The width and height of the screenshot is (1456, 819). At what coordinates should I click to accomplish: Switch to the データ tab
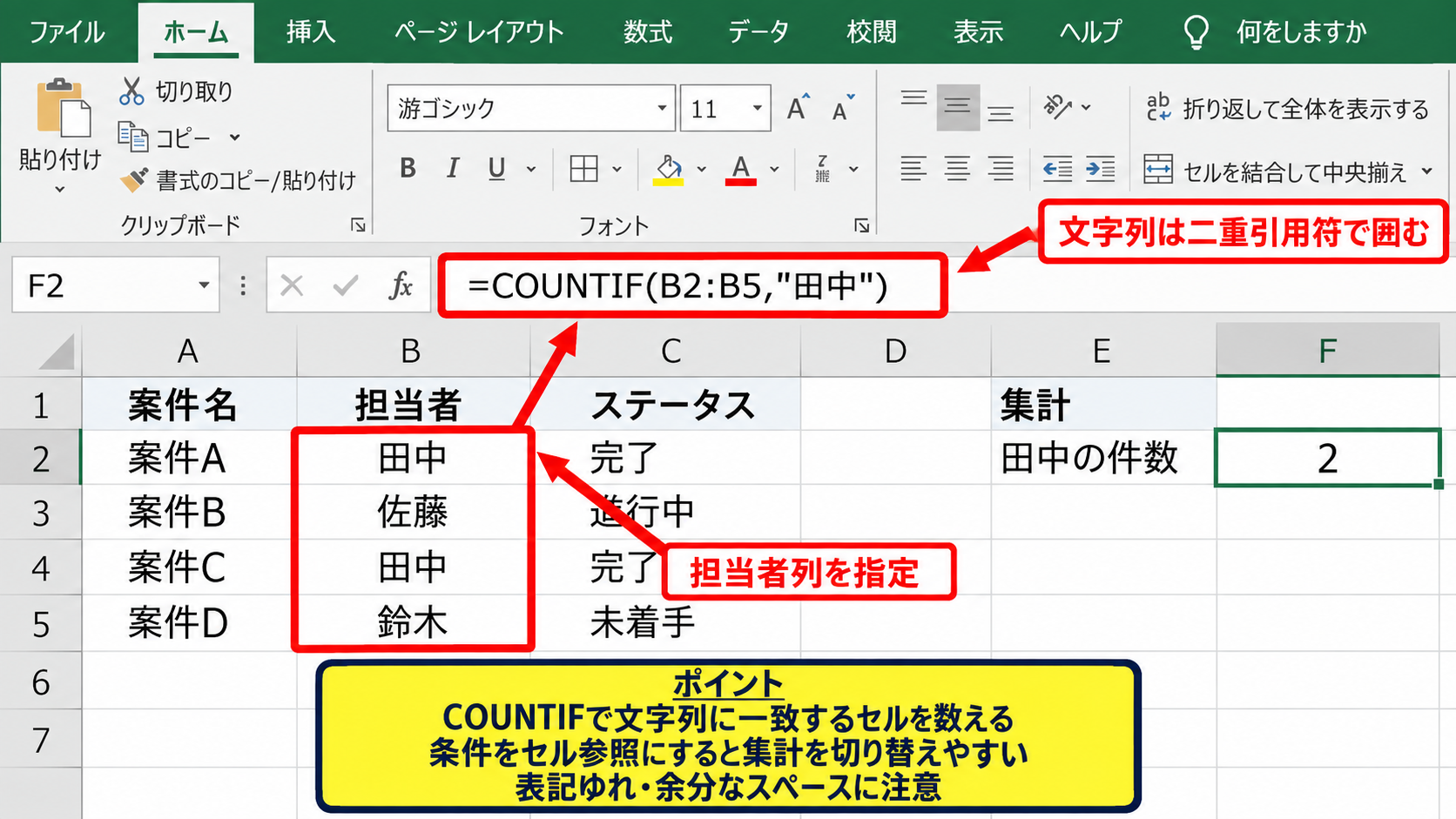758,32
